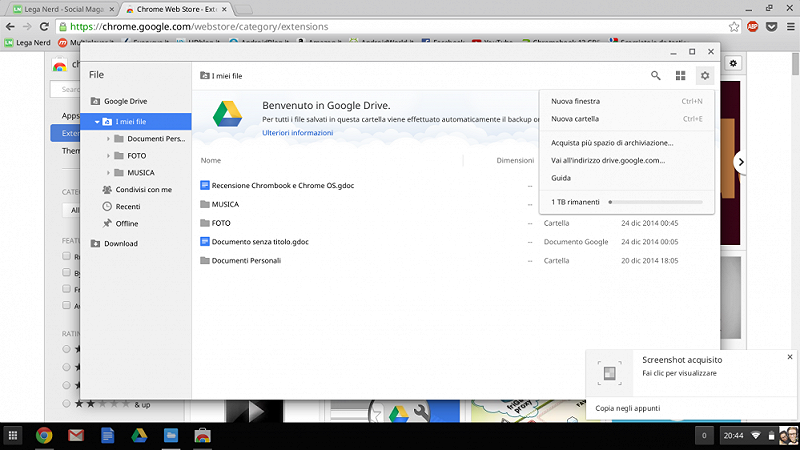Screen dimensions: 800x450
Task: Select Vai all'indirizzo drive.google.com
Action: pyautogui.click(x=627, y=160)
